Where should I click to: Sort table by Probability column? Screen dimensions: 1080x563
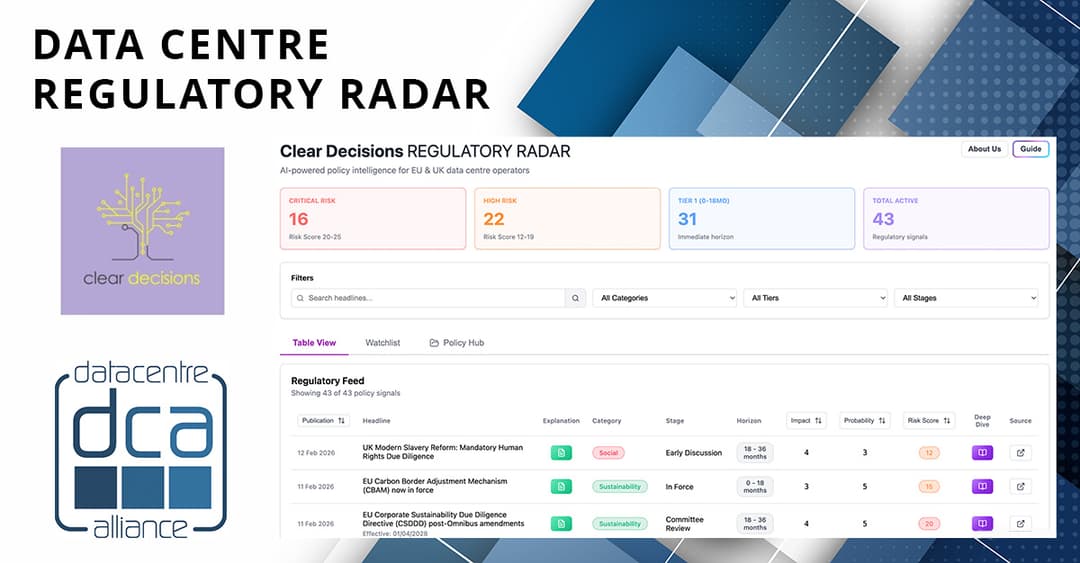tap(864, 420)
